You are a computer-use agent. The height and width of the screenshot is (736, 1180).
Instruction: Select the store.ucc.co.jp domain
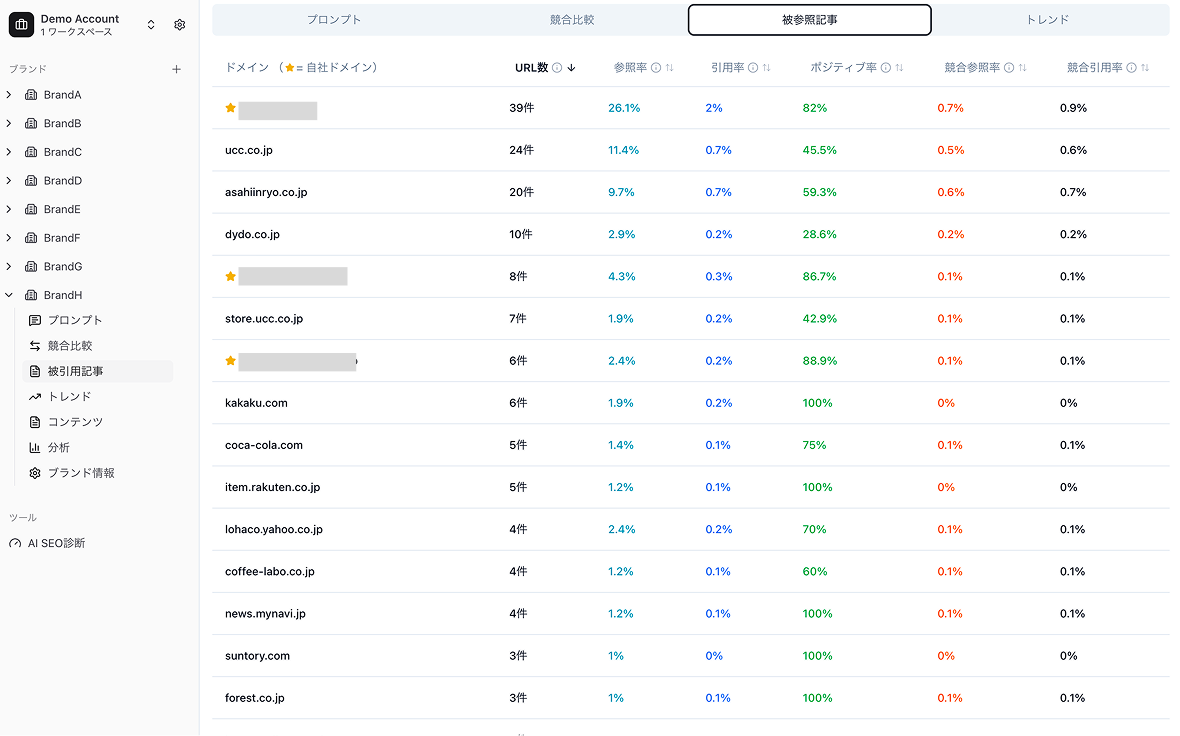(x=263, y=319)
